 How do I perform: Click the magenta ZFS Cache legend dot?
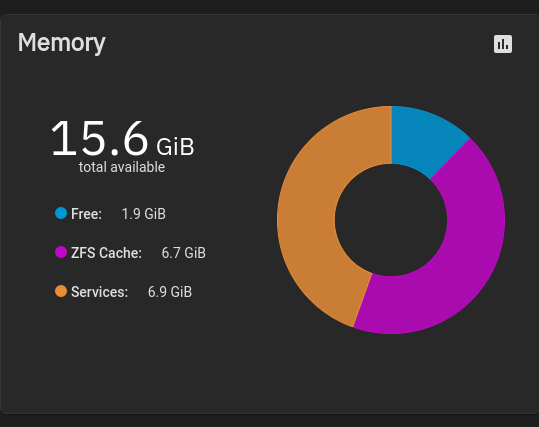[61, 252]
